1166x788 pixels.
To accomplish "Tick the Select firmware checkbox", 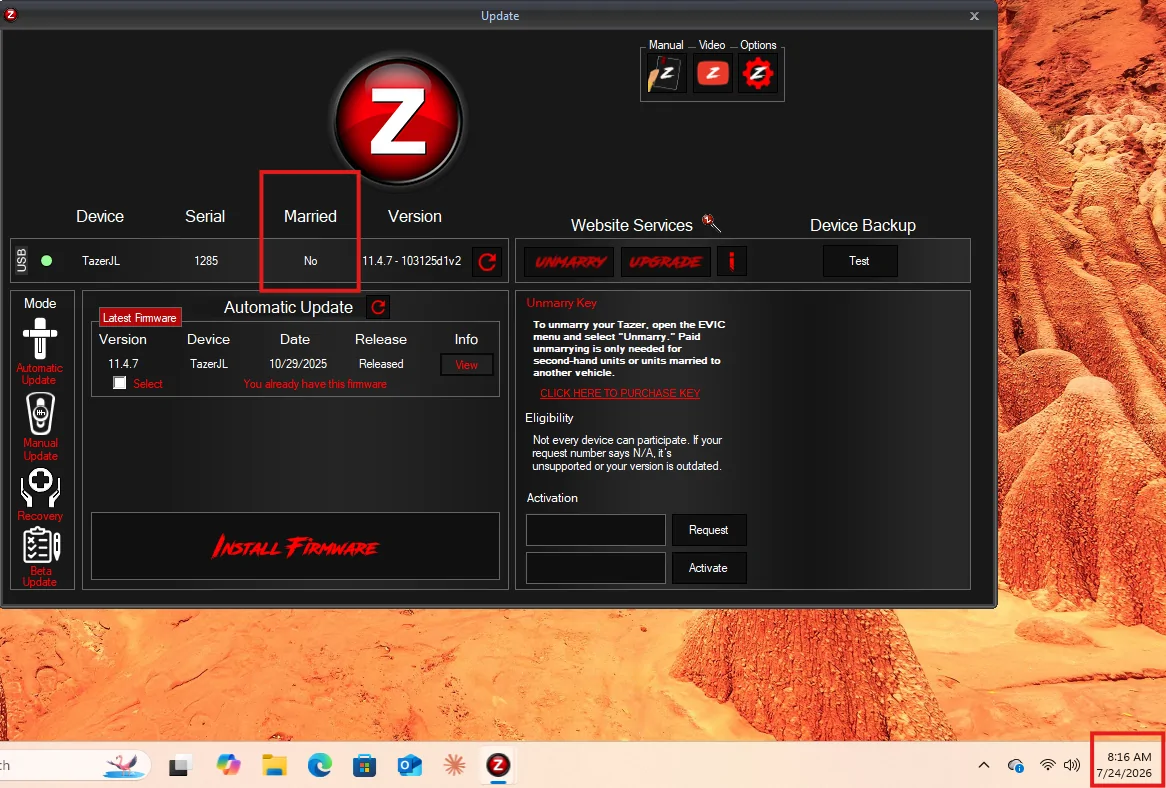I will [120, 383].
